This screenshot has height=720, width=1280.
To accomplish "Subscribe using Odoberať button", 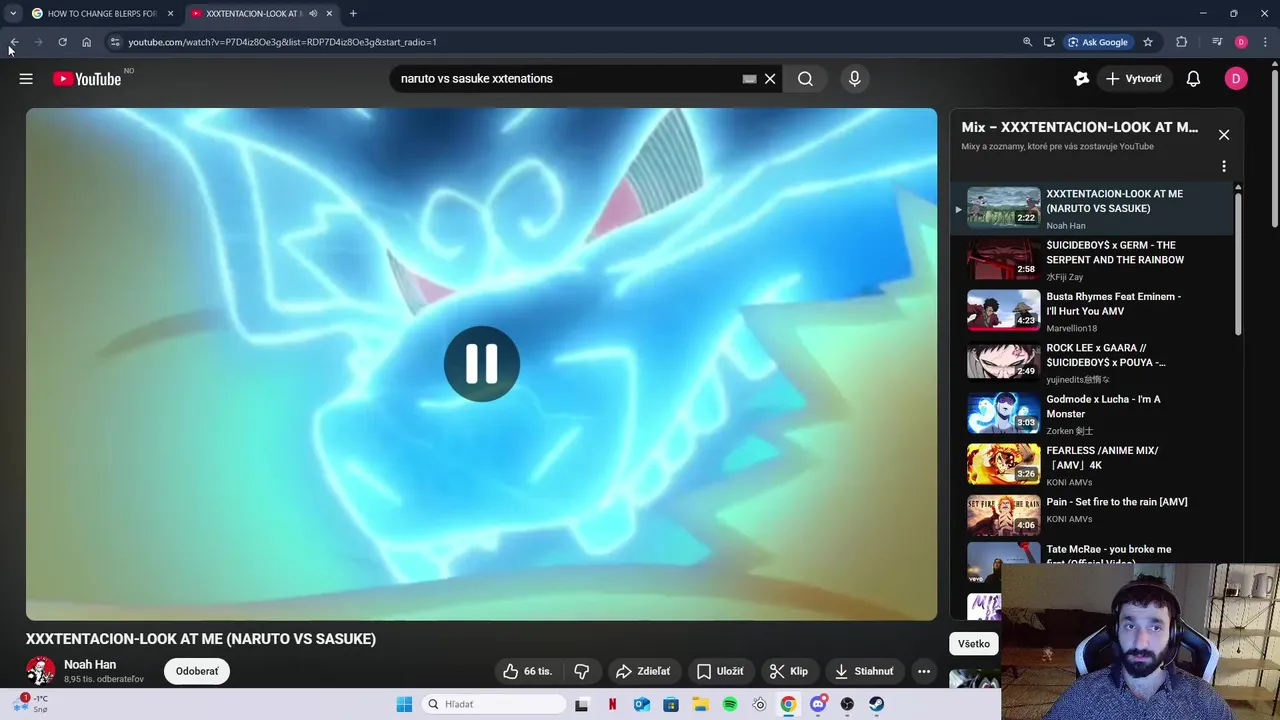I will 197,671.
